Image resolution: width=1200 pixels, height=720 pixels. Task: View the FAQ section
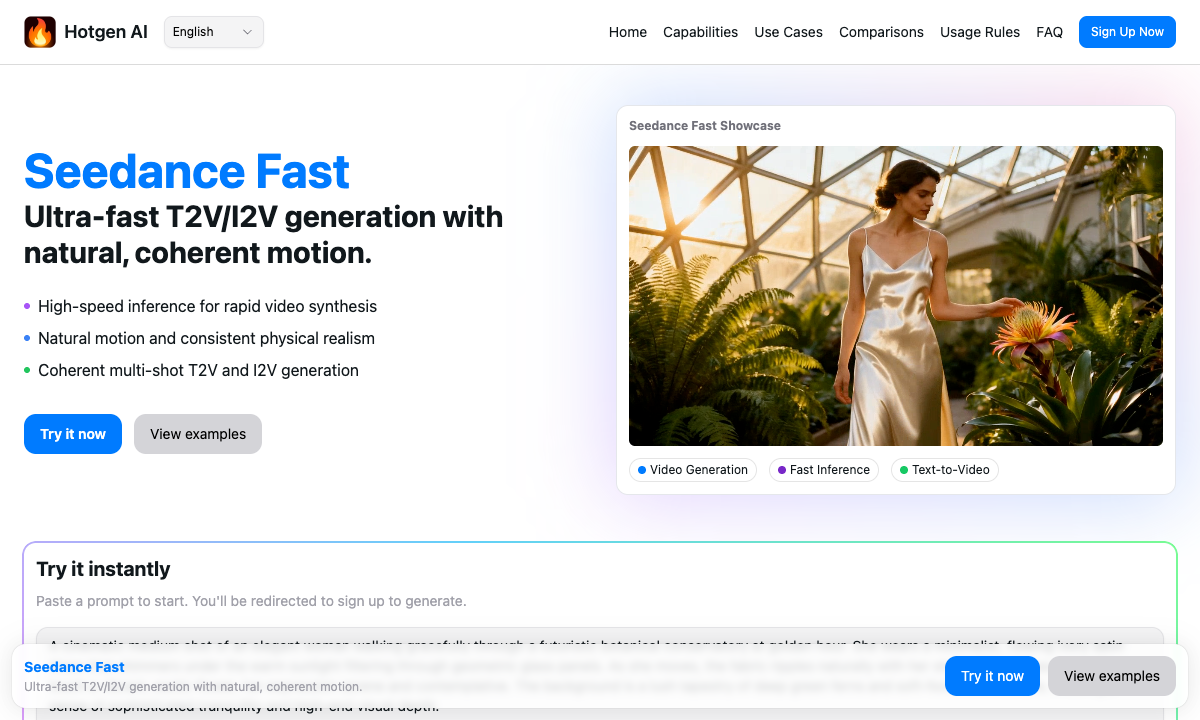click(1049, 32)
